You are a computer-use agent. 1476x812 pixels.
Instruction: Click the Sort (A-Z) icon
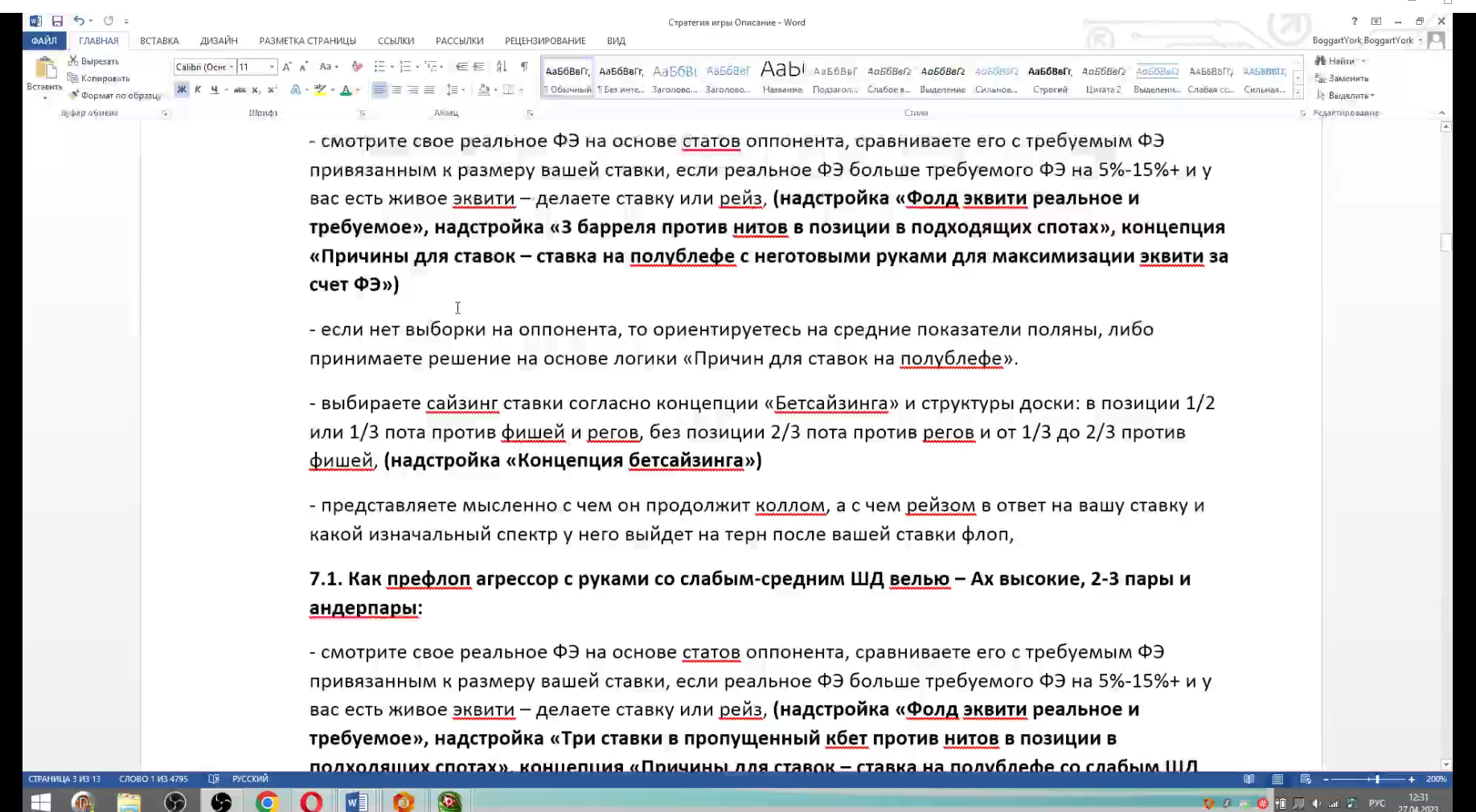tap(502, 67)
